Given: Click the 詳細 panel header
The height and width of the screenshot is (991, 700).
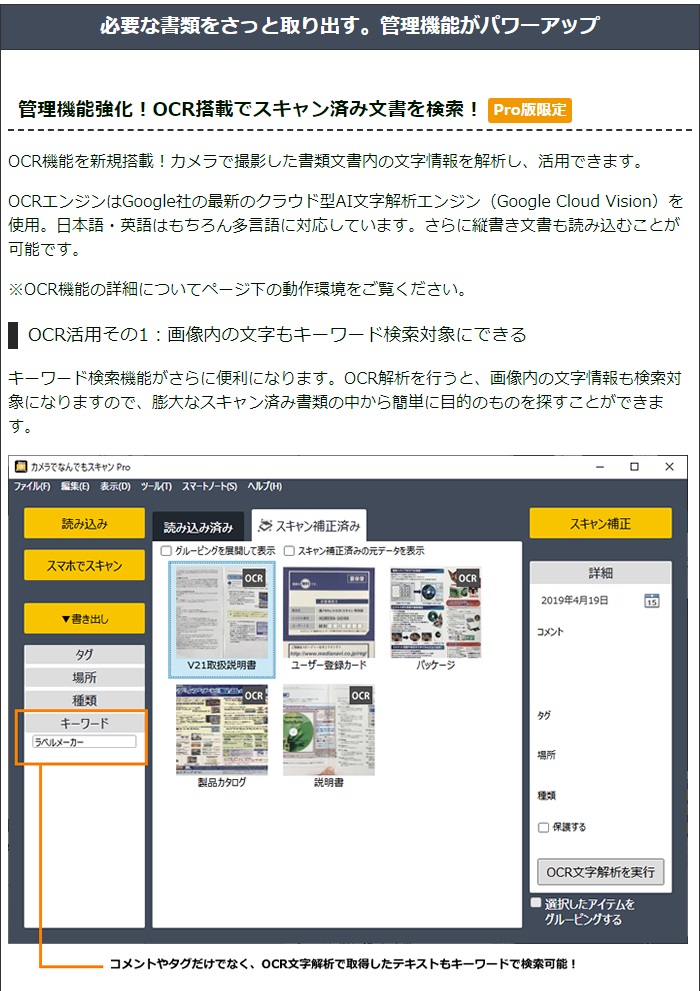Looking at the screenshot, I should [600, 573].
